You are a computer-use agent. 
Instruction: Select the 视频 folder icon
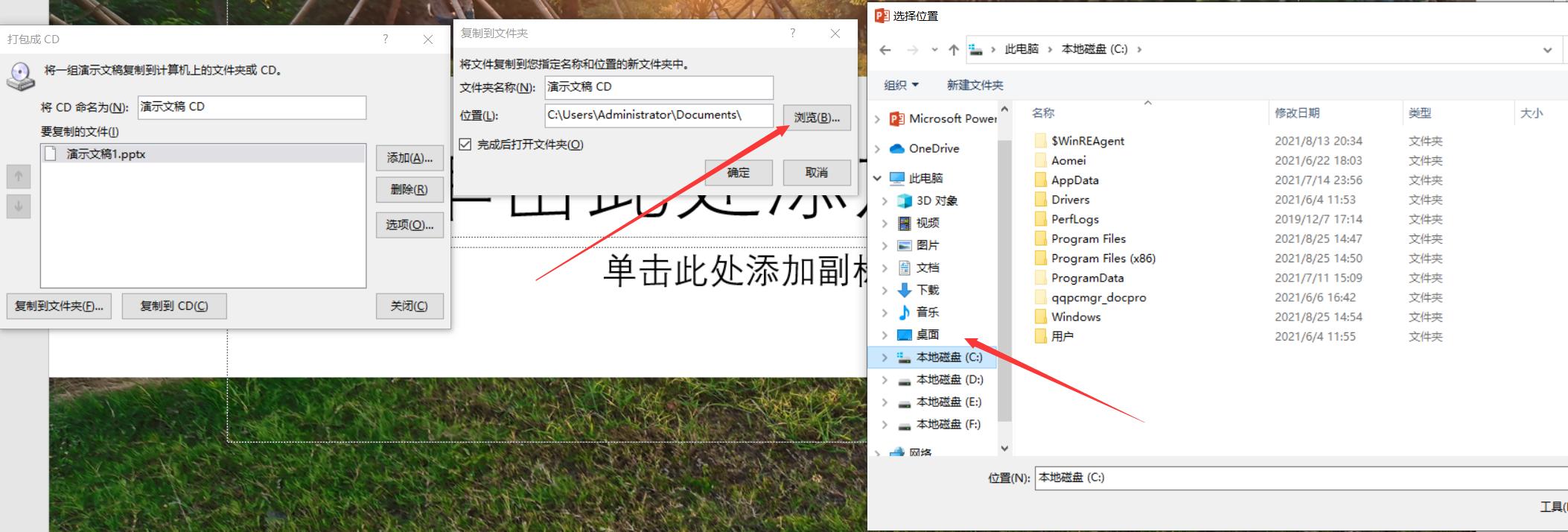tap(905, 223)
